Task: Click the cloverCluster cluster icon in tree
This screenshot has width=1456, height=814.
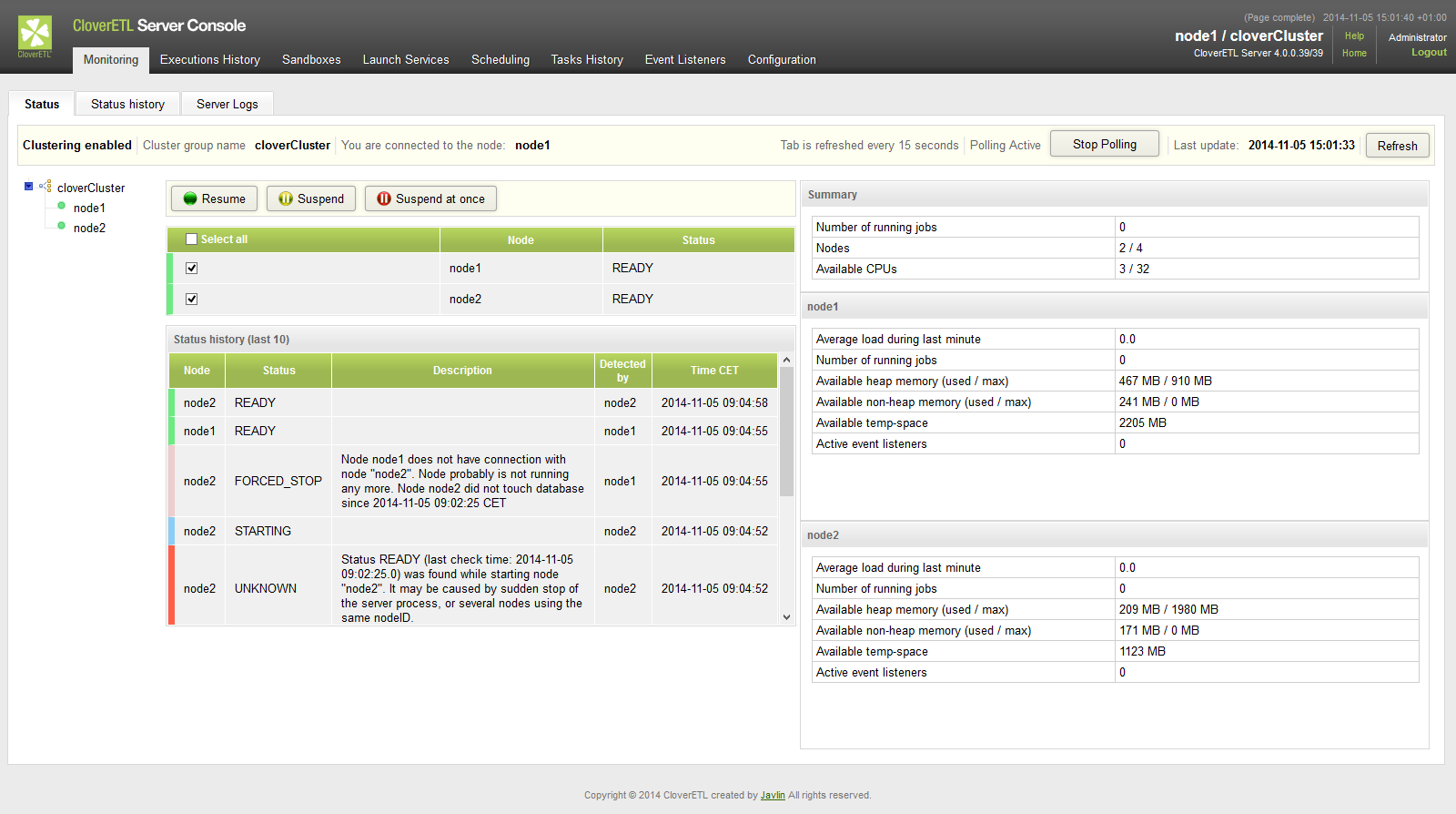Action: [45, 187]
